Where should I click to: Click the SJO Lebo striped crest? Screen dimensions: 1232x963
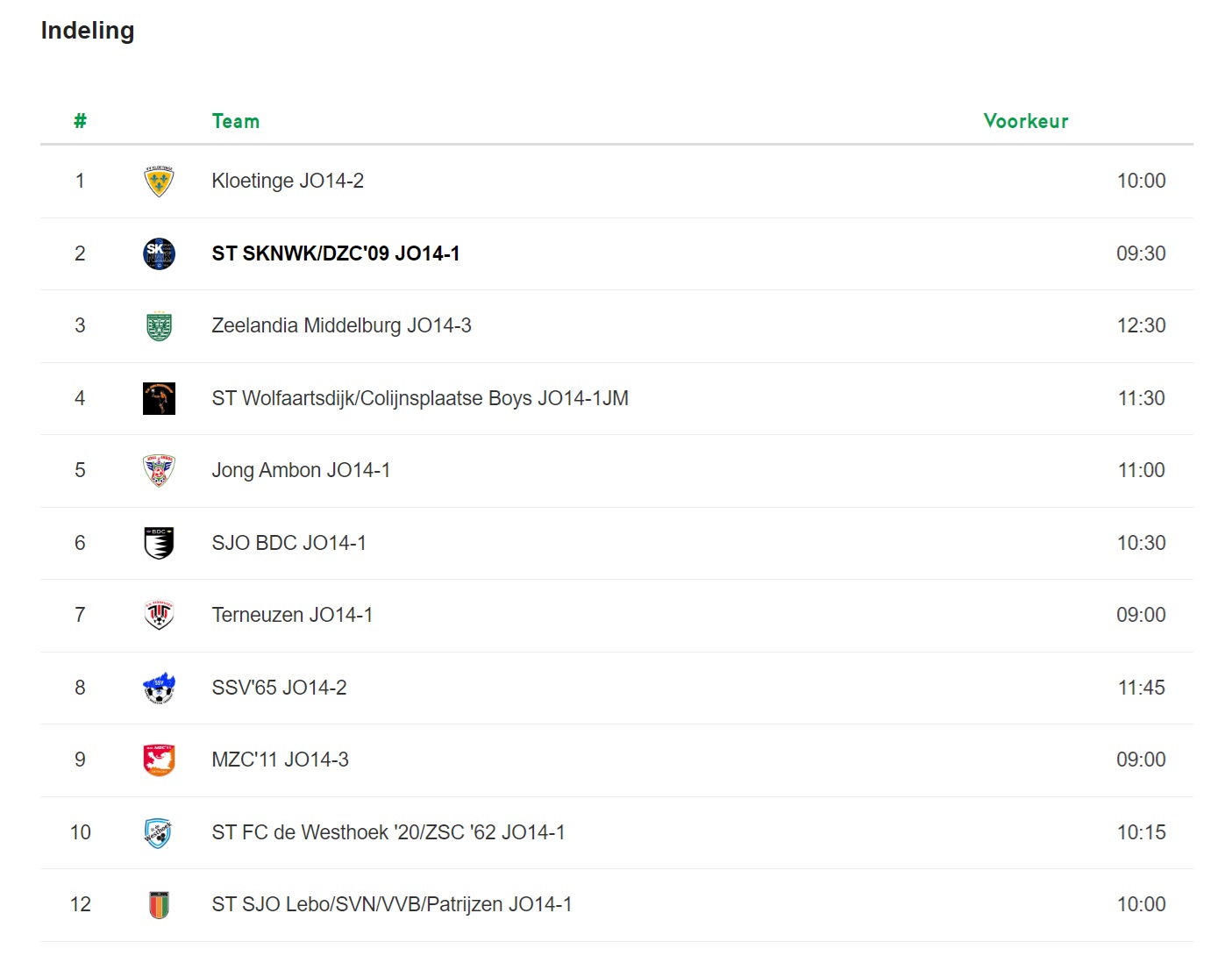pyautogui.click(x=159, y=905)
